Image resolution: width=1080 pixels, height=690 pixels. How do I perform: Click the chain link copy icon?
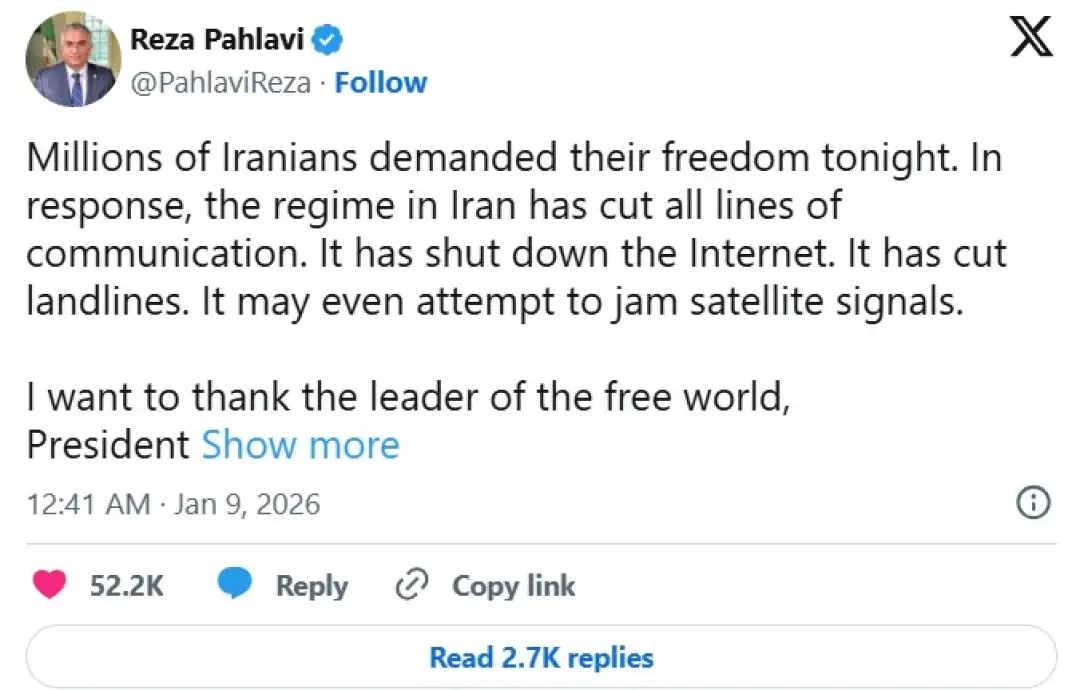(x=411, y=585)
